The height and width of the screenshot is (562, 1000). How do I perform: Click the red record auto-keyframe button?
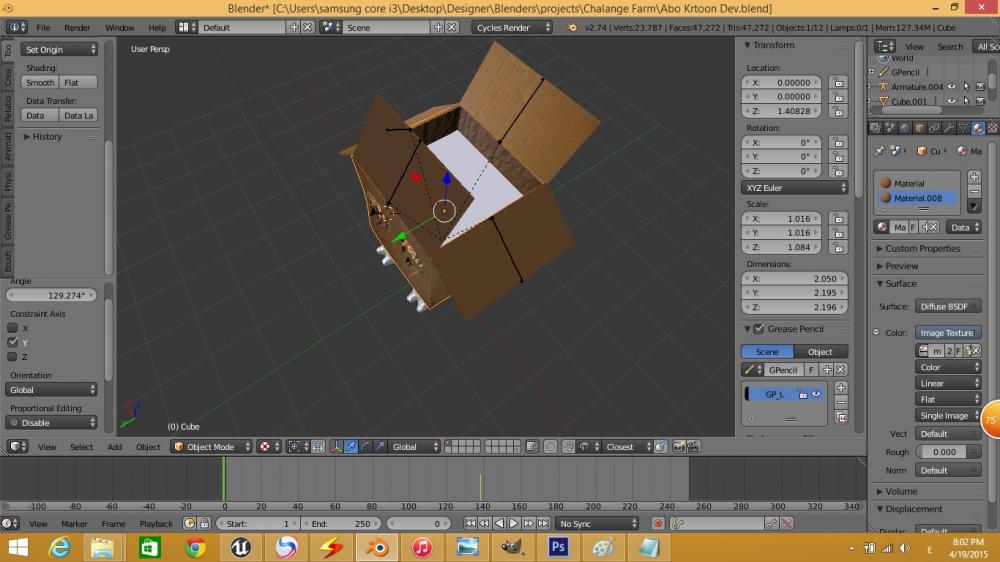click(658, 523)
